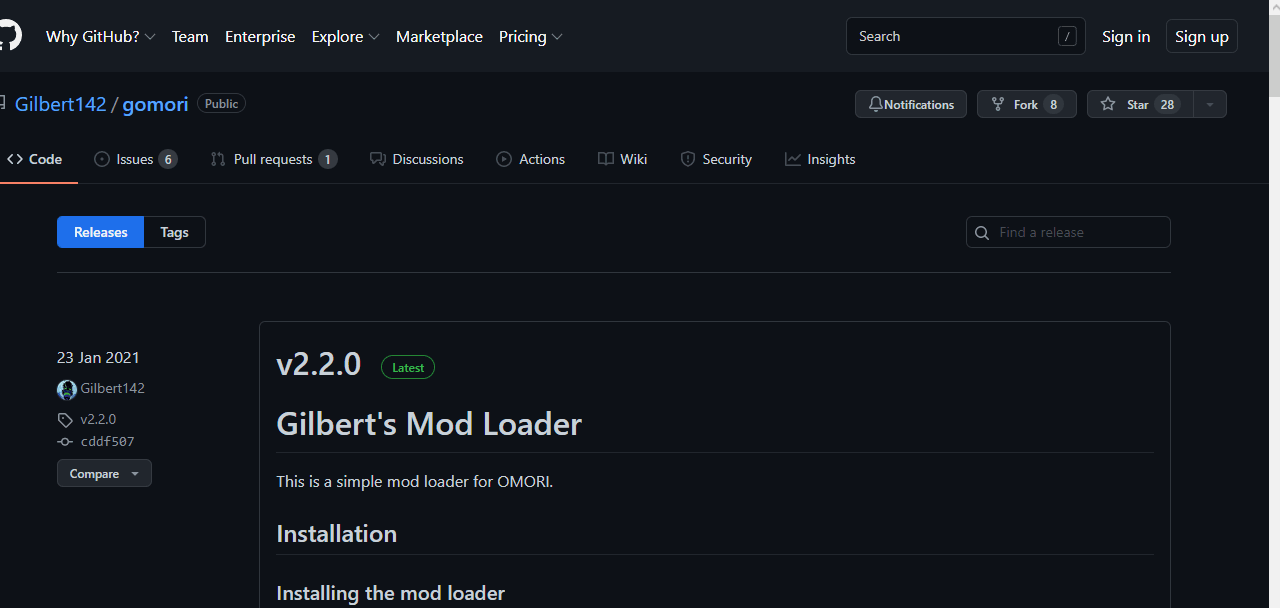Click the GitHub logo icon
This screenshot has height=608, width=1280.
tap(9, 36)
